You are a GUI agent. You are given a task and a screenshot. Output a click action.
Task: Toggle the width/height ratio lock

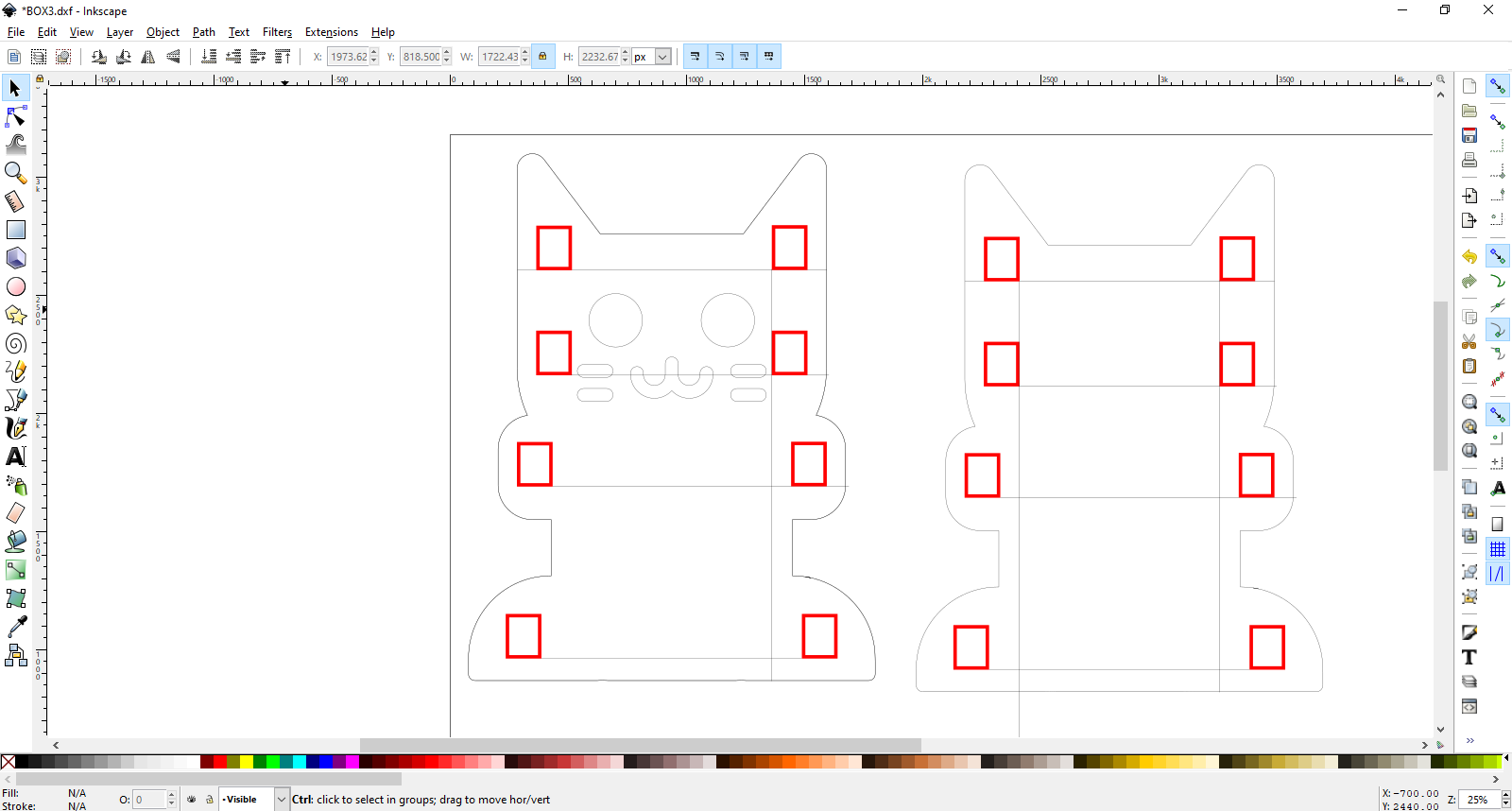[x=542, y=57]
